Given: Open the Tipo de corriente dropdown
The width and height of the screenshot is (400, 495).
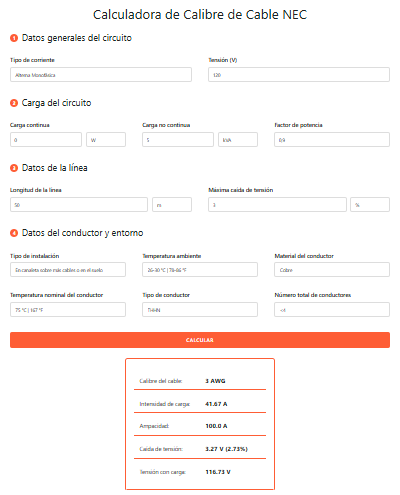Looking at the screenshot, I should pyautogui.click(x=101, y=75).
